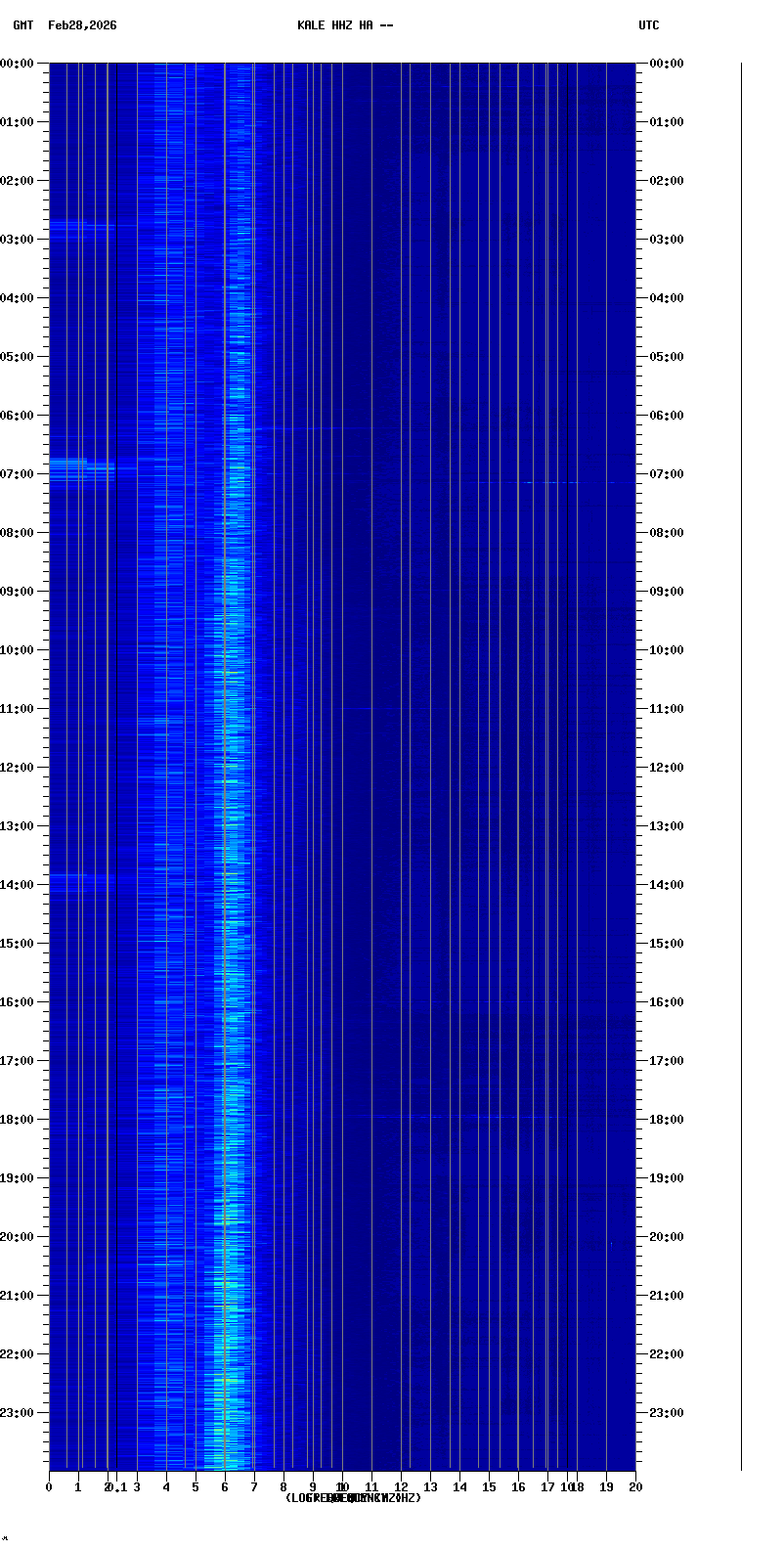The width and height of the screenshot is (784, 1549).
Task: Click the 6 Hz frequency axis label
Action: click(225, 1487)
